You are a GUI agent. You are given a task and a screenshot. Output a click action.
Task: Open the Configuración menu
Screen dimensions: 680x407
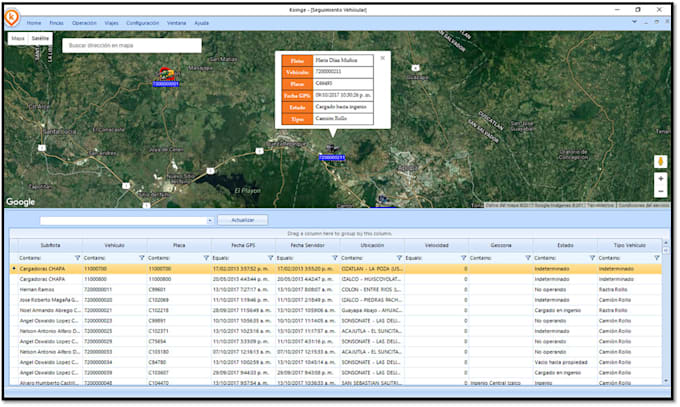[142, 22]
